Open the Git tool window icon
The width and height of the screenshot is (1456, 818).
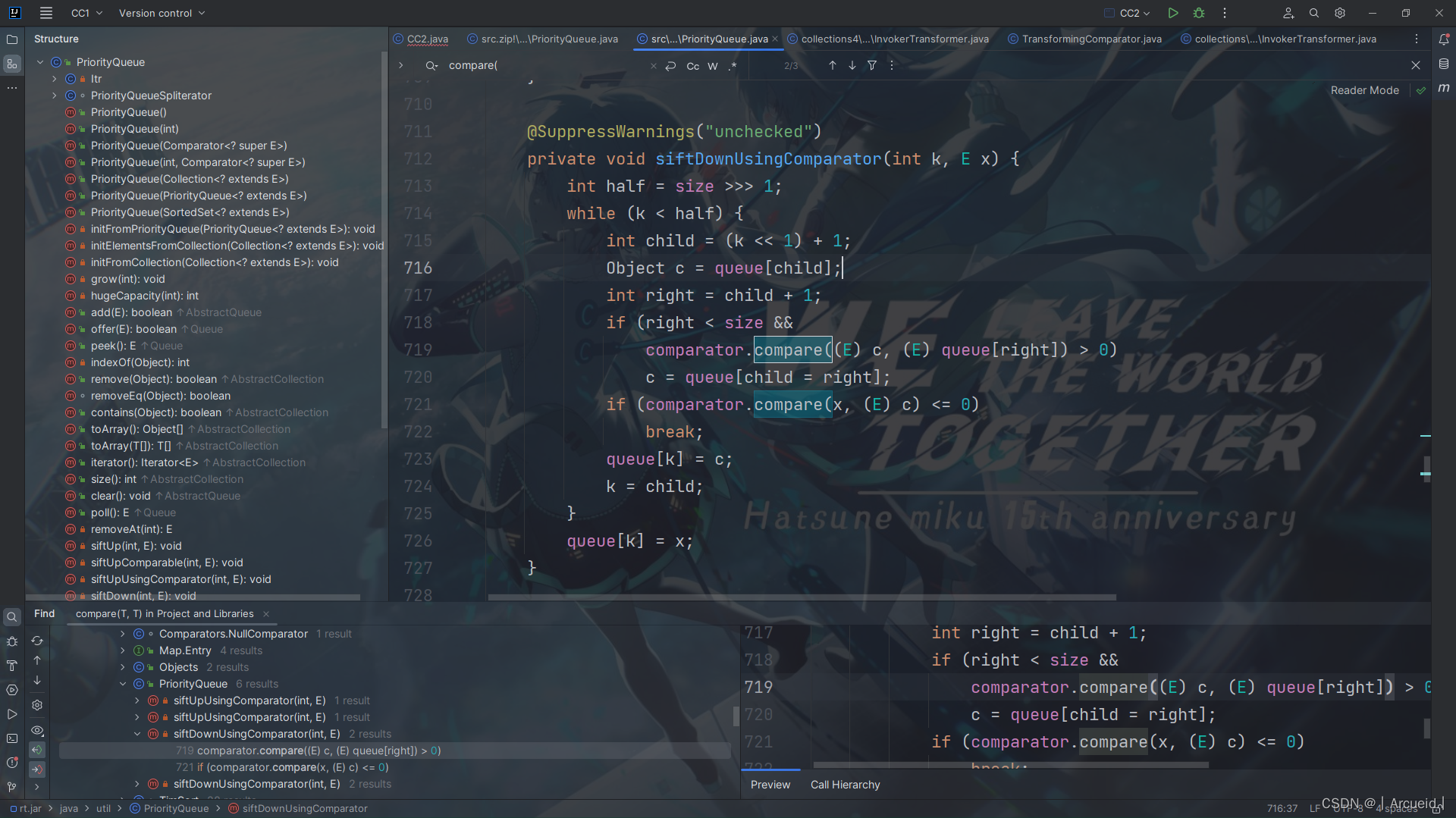point(12,787)
